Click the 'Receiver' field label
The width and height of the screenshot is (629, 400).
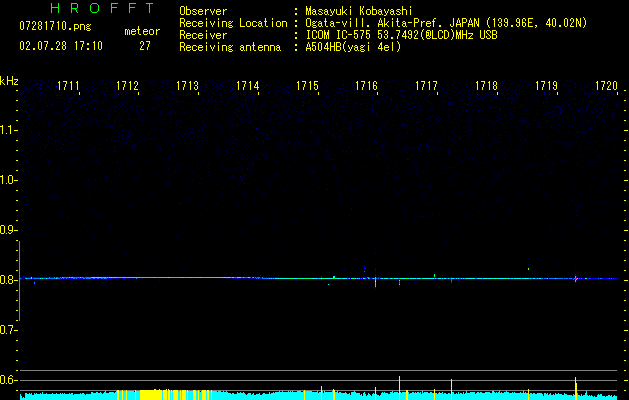(203, 35)
